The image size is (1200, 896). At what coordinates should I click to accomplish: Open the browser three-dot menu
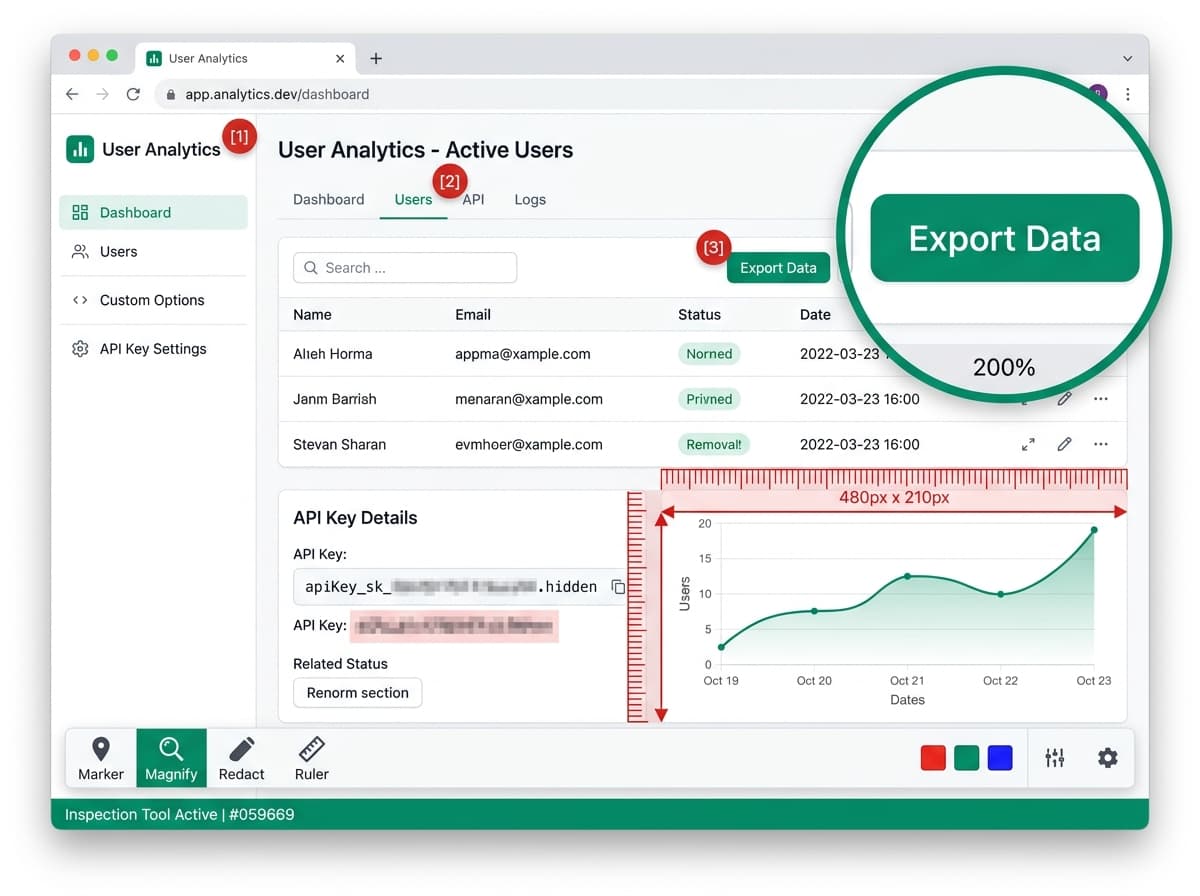pyautogui.click(x=1128, y=94)
